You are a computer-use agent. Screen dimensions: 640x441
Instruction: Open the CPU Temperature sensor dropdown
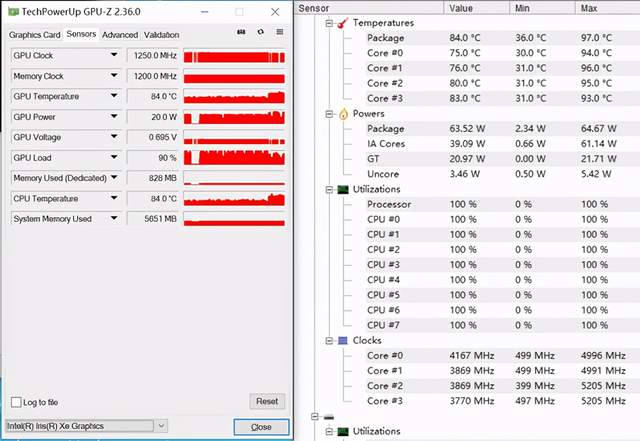114,198
